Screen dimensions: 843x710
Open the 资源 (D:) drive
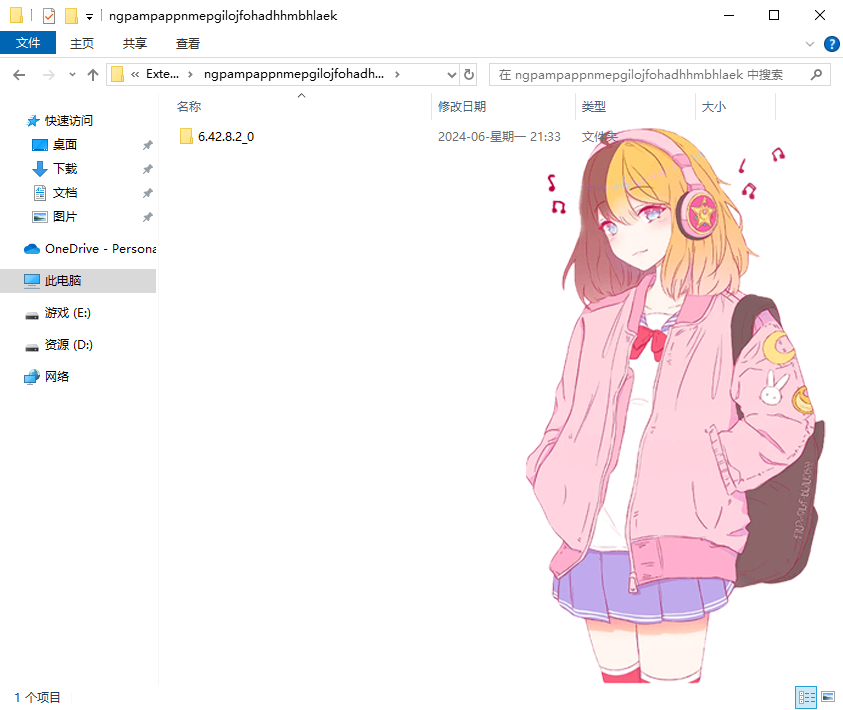[69, 345]
